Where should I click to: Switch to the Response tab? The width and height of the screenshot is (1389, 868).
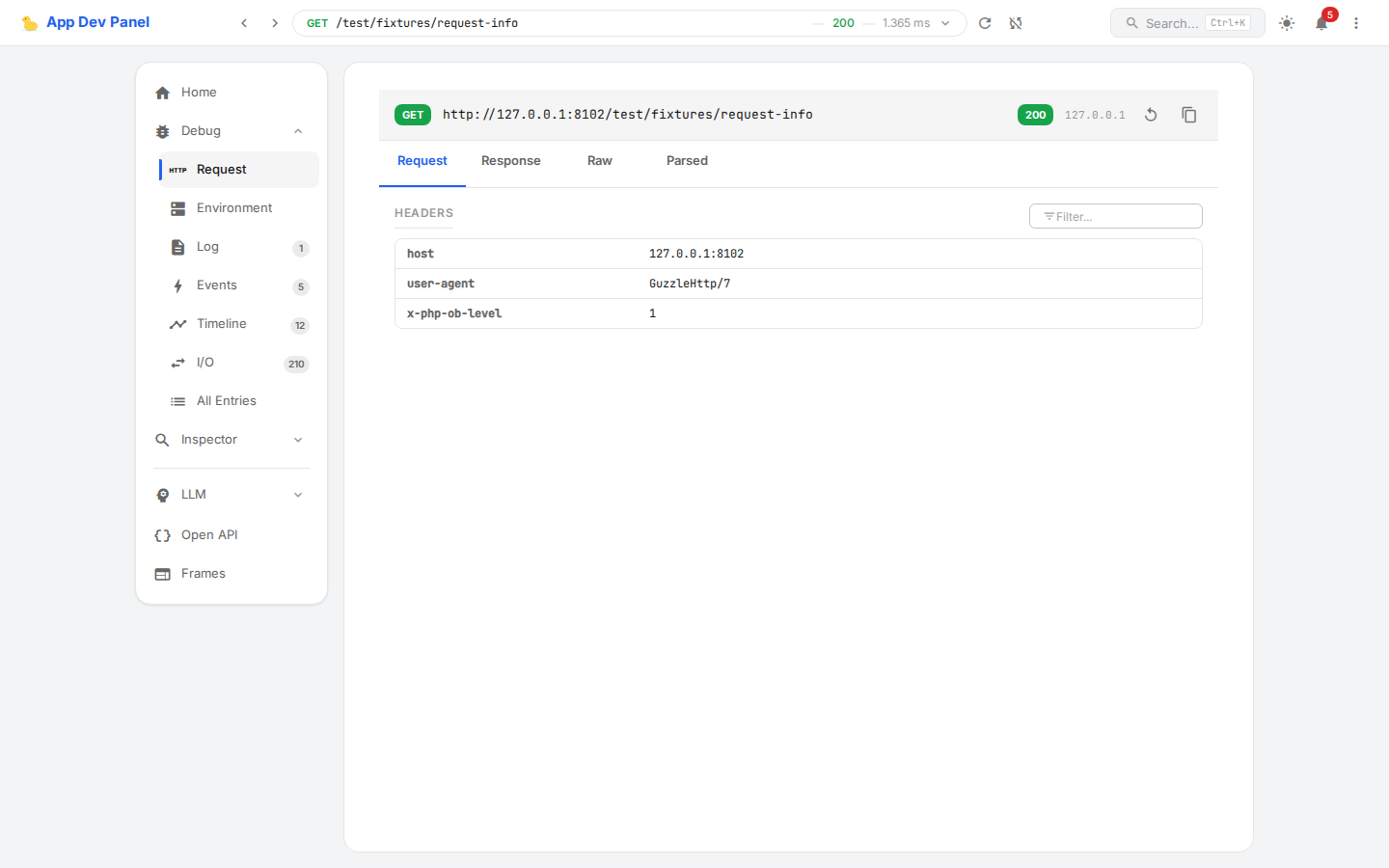[x=510, y=161]
